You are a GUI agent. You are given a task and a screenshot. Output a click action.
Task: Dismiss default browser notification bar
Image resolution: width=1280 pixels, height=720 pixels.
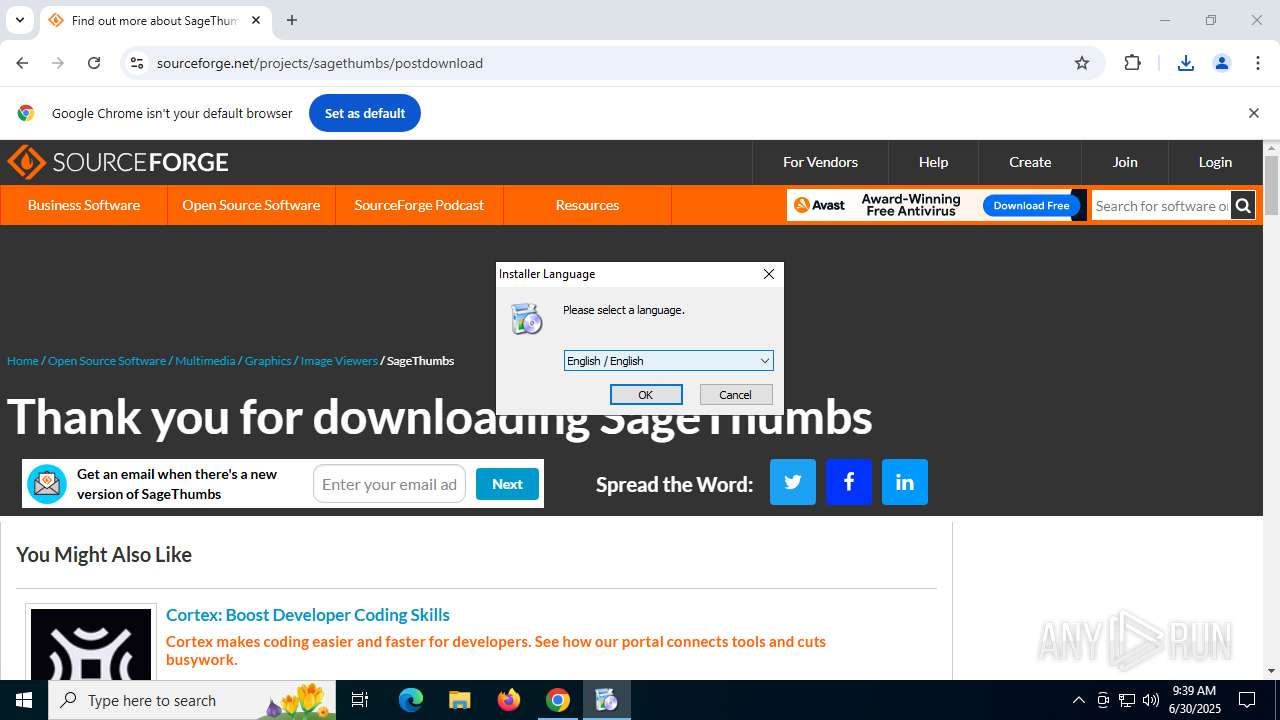coord(1253,113)
